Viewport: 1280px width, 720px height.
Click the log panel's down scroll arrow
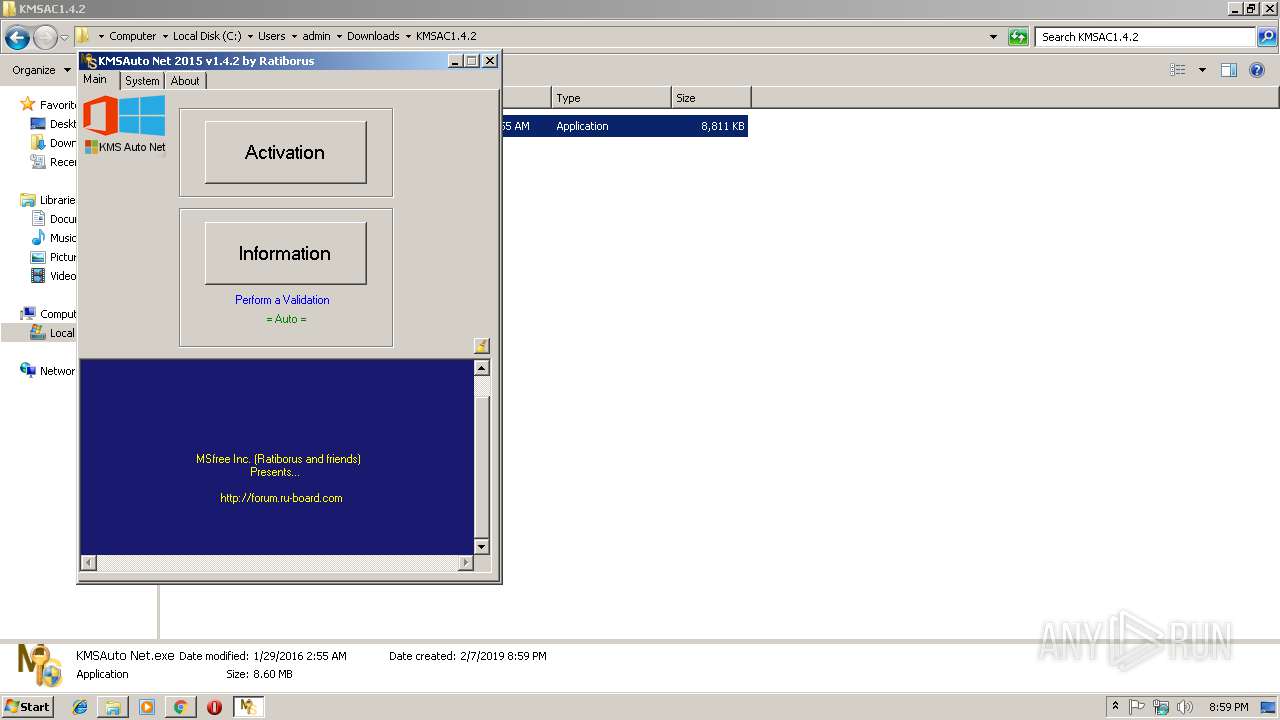(x=482, y=546)
